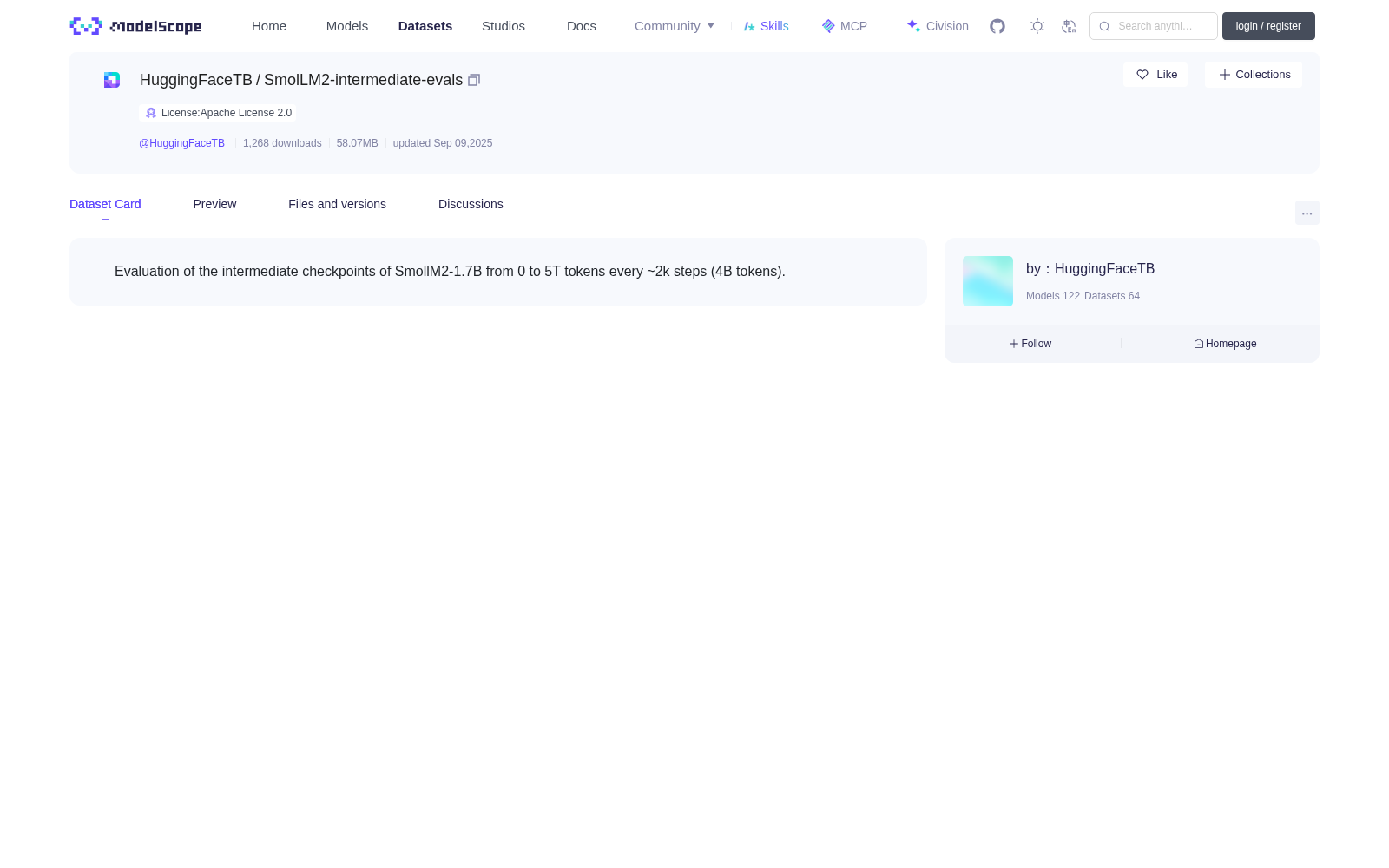Click the ModelScope logo

point(135,26)
